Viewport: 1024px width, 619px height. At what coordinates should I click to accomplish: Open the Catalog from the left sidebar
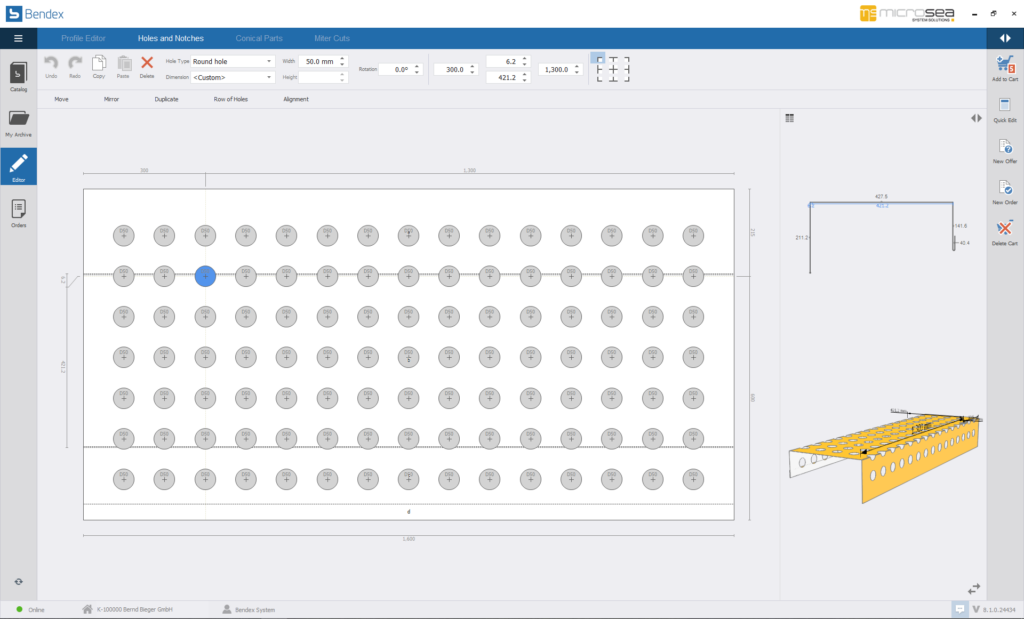(x=18, y=75)
